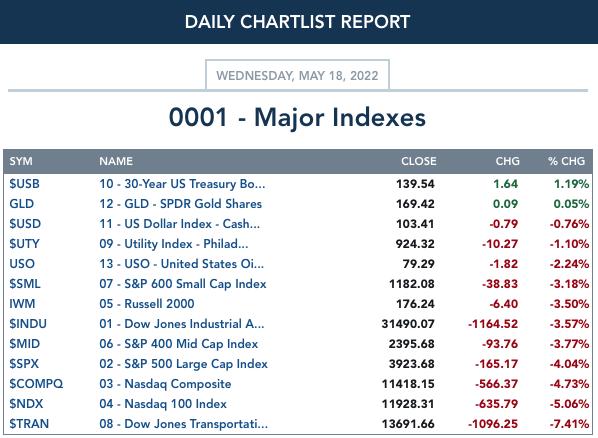Open Russell 2000 chart link

click(147, 304)
